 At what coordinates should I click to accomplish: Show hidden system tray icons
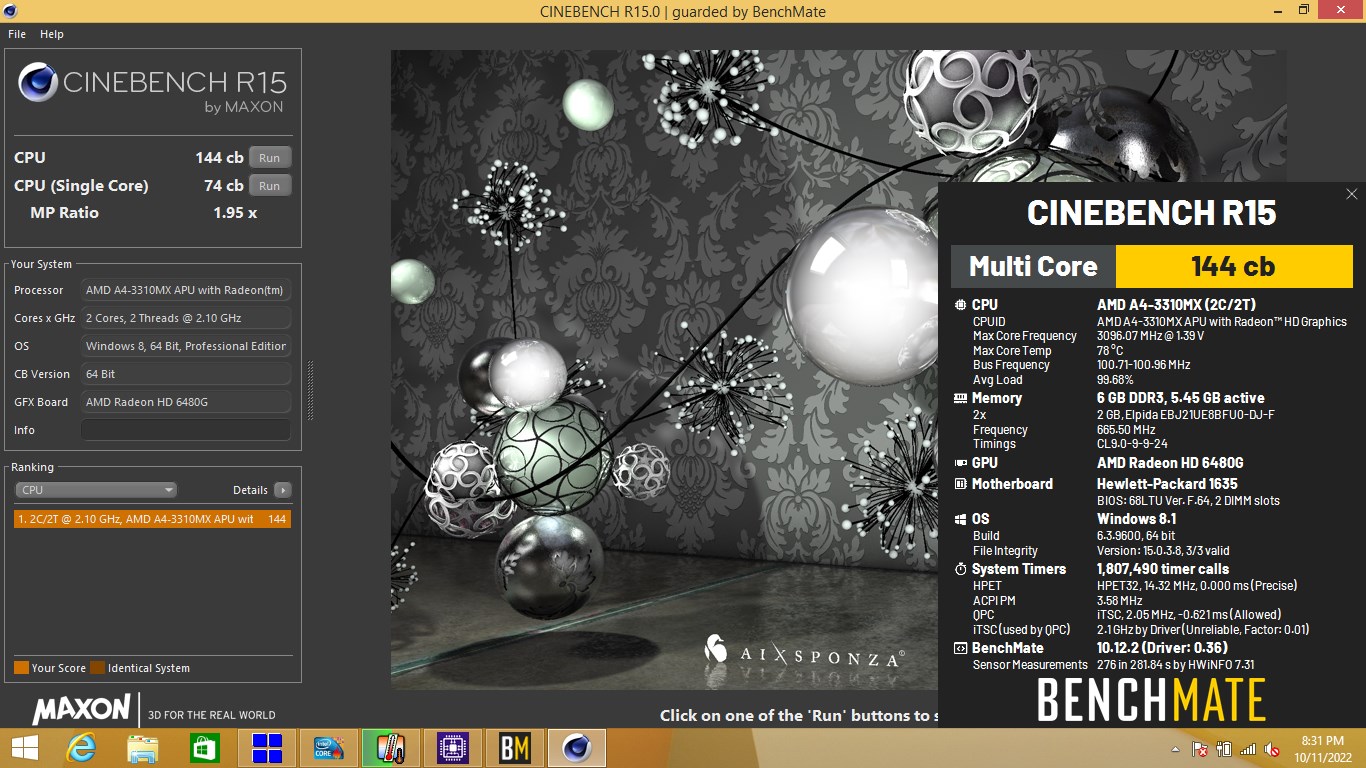(1175, 749)
